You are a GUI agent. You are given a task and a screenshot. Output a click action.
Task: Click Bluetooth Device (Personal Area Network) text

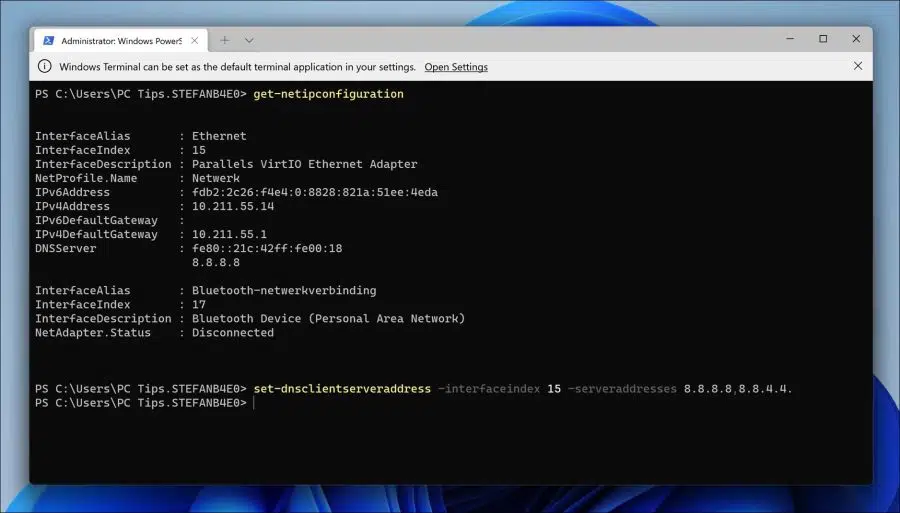328,318
